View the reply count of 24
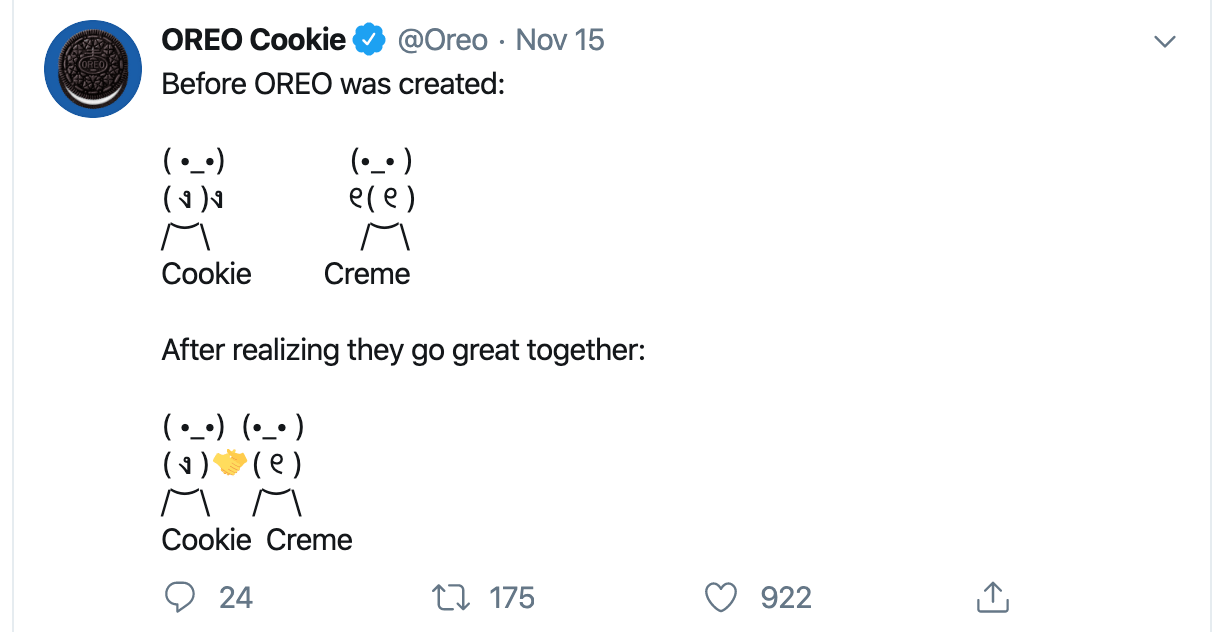The image size is (1218, 632). pyautogui.click(x=234, y=597)
